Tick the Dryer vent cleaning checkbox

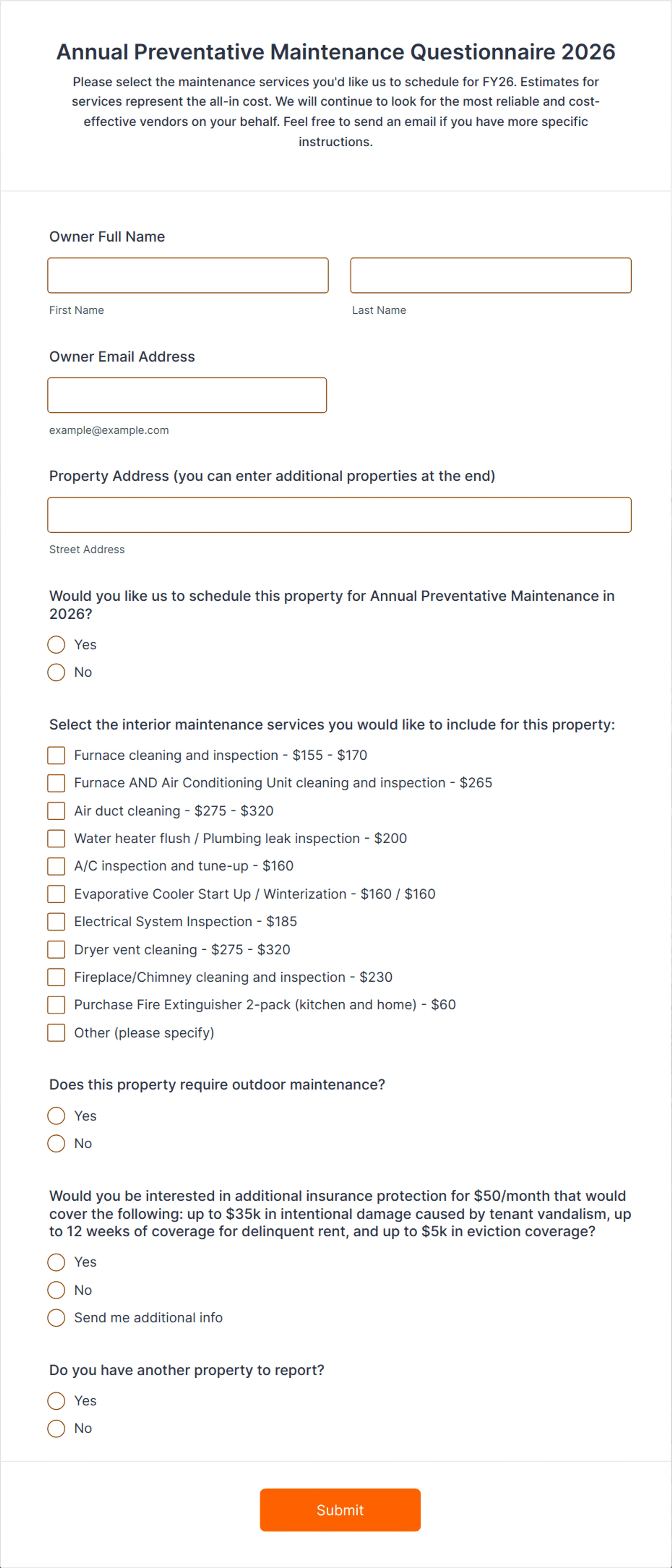click(57, 950)
